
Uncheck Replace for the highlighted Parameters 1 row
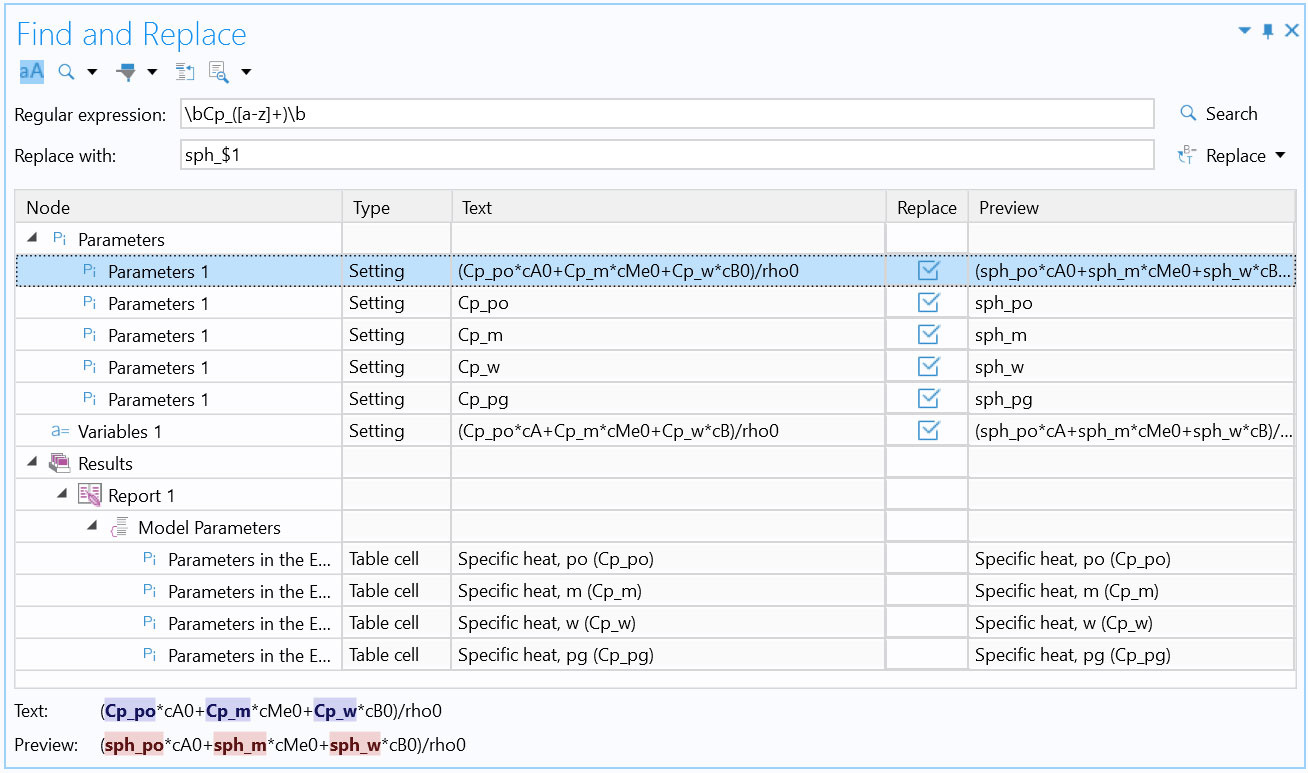pos(928,271)
